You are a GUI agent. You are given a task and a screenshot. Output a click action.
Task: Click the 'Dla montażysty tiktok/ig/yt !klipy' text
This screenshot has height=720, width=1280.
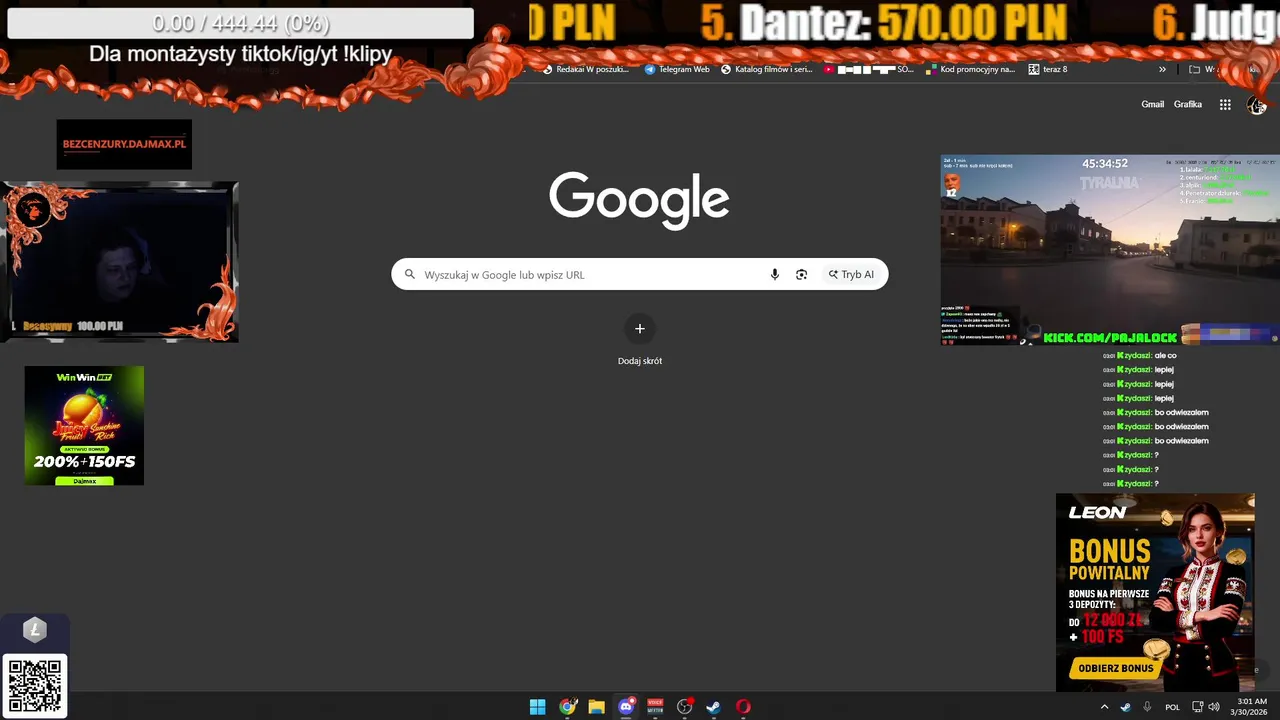240,54
